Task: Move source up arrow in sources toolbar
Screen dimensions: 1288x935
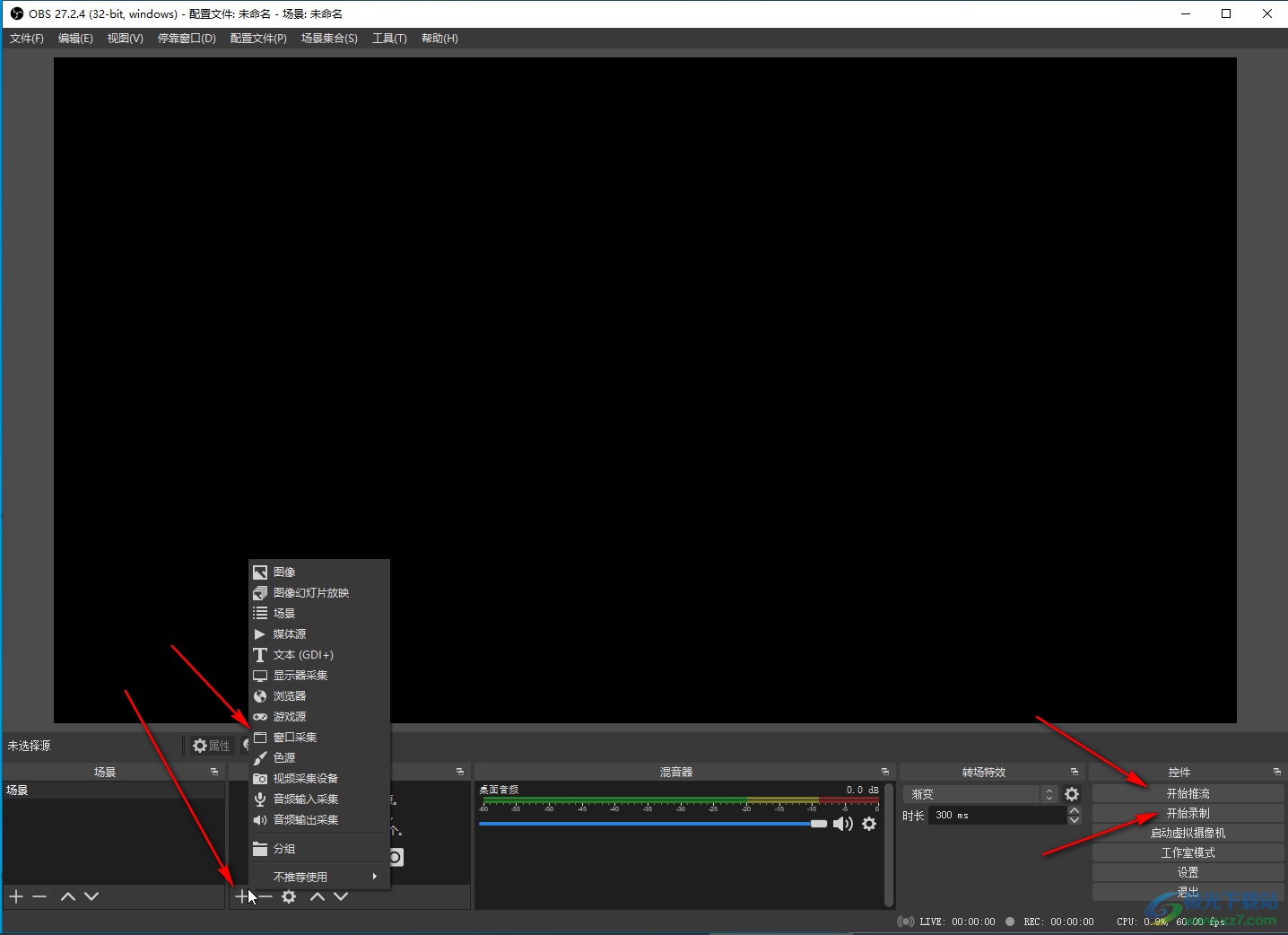Action: [x=318, y=896]
